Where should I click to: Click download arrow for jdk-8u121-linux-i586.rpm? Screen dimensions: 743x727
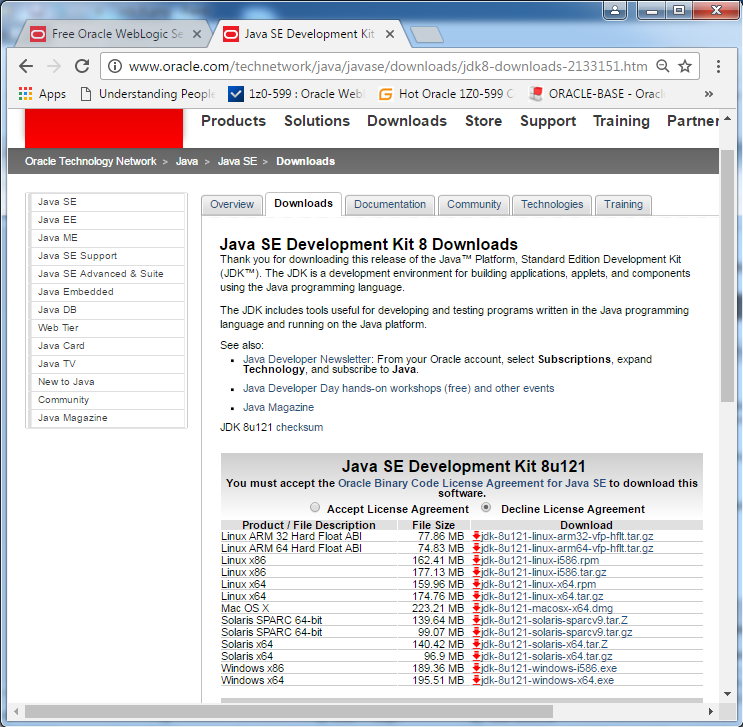click(x=476, y=560)
